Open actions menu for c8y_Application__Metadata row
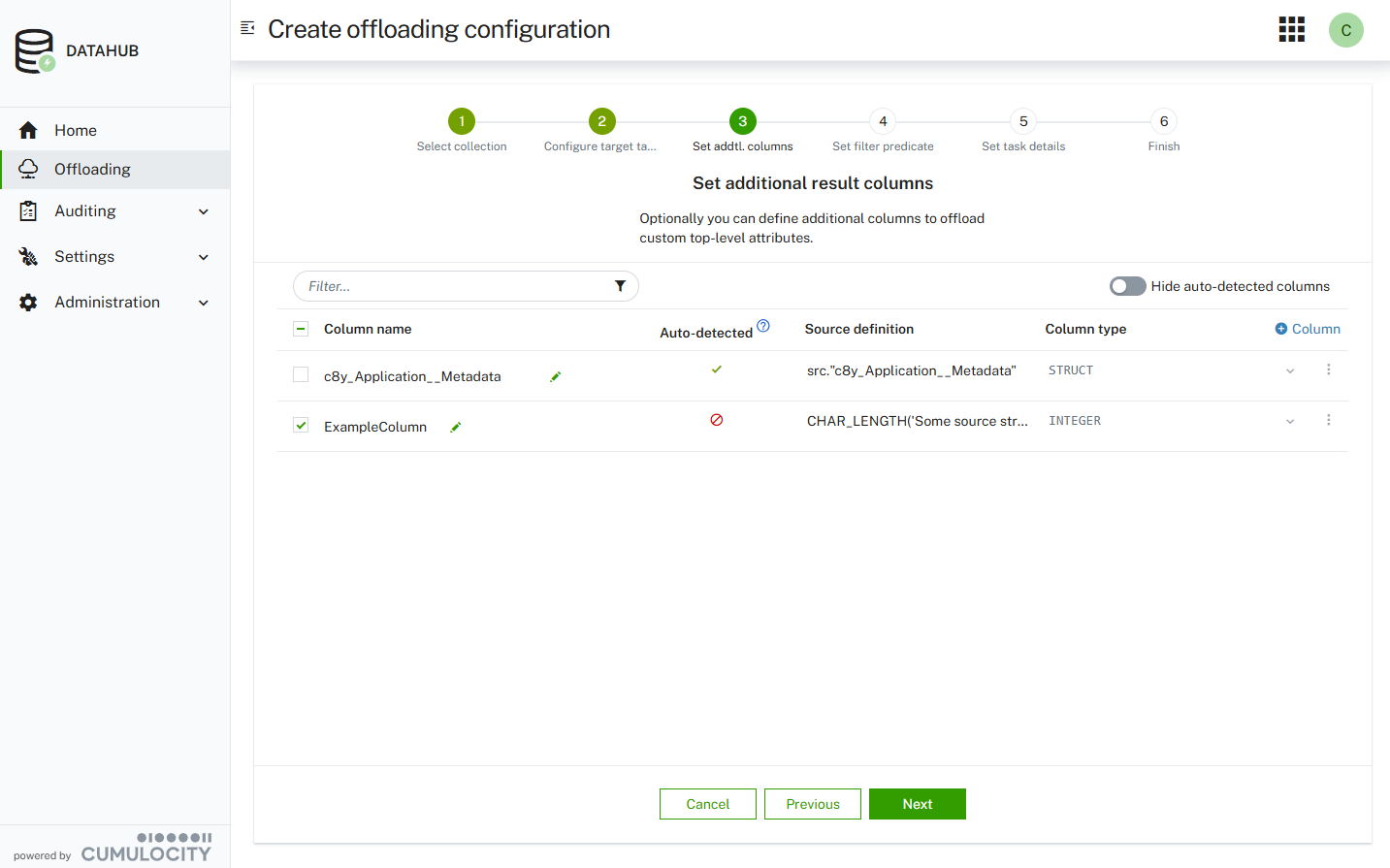Image resolution: width=1390 pixels, height=868 pixels. (1328, 370)
